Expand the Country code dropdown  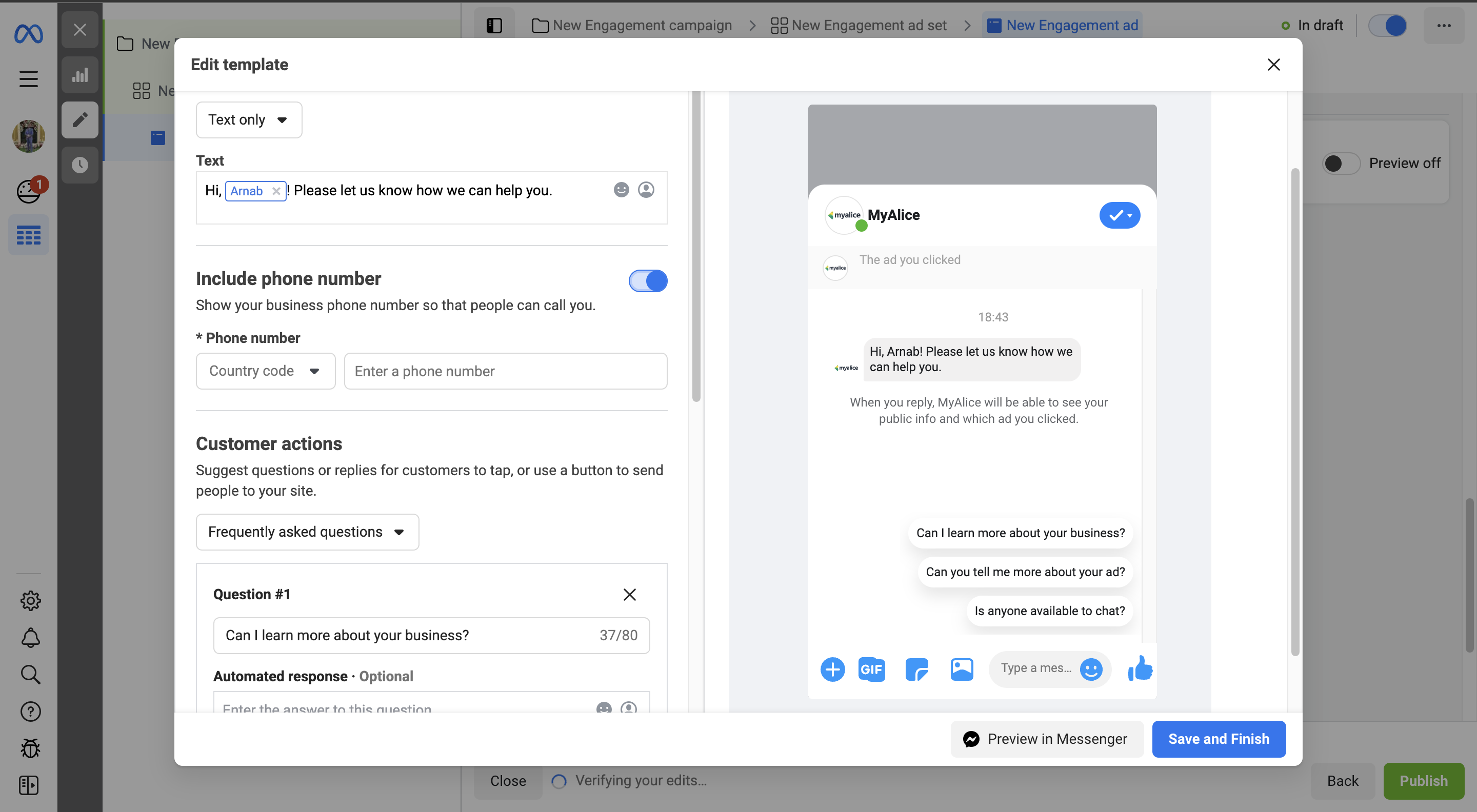[265, 371]
